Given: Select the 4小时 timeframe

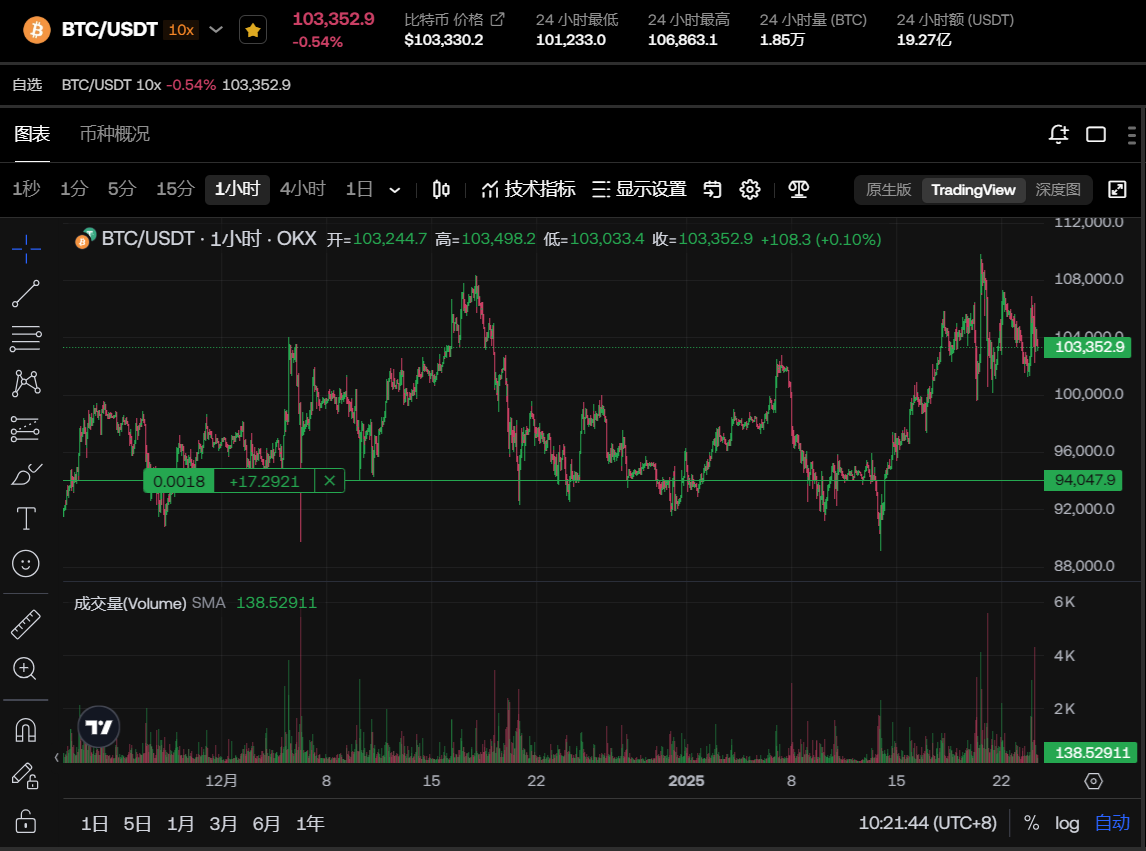Looking at the screenshot, I should (x=302, y=189).
